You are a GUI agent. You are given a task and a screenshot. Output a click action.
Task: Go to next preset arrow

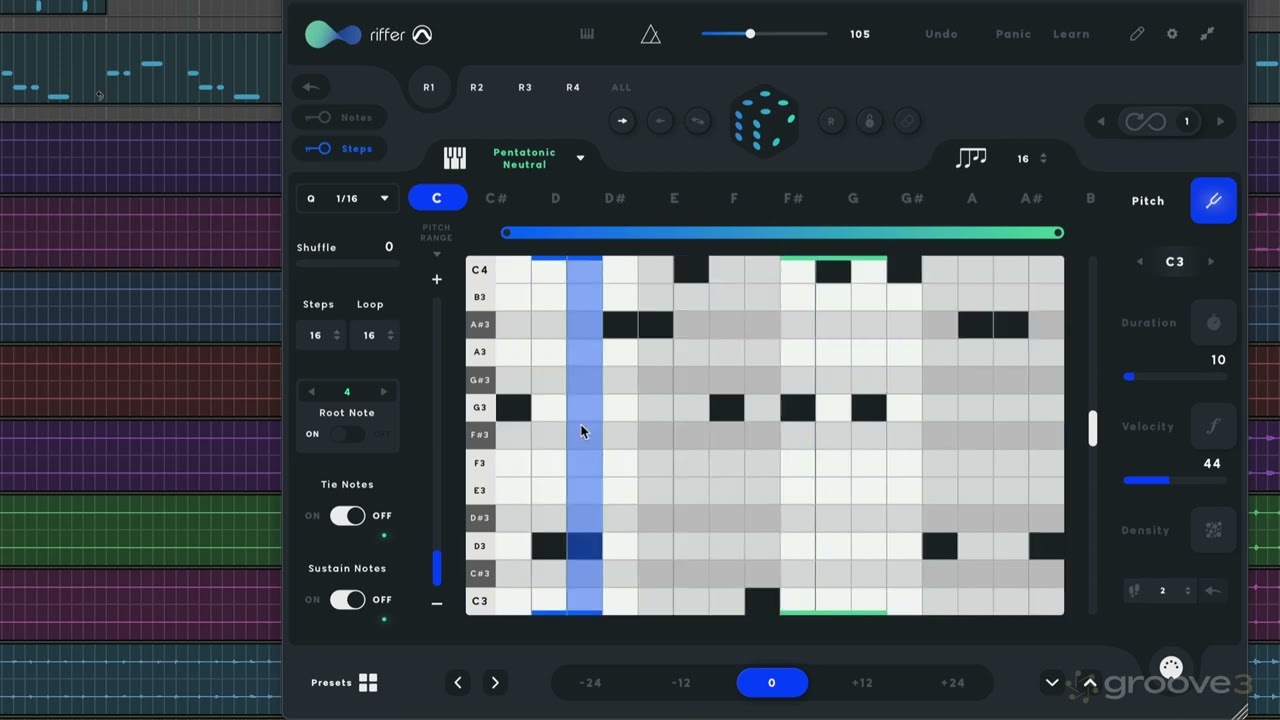click(x=495, y=683)
